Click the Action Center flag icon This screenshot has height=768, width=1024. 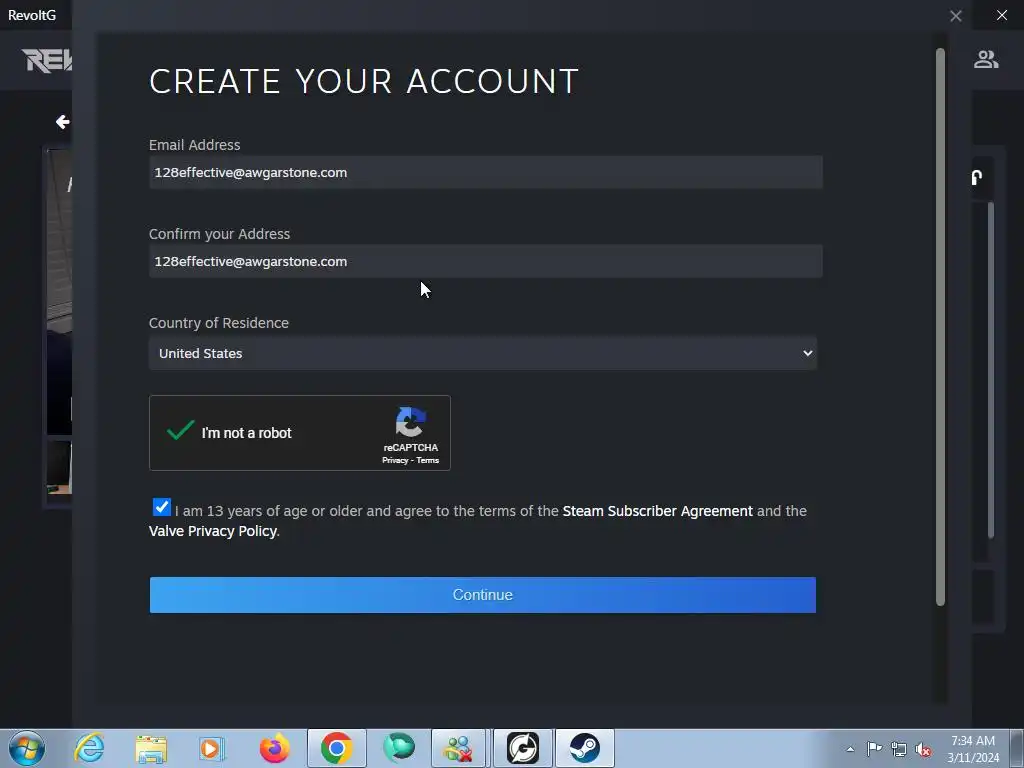pyautogui.click(x=874, y=748)
